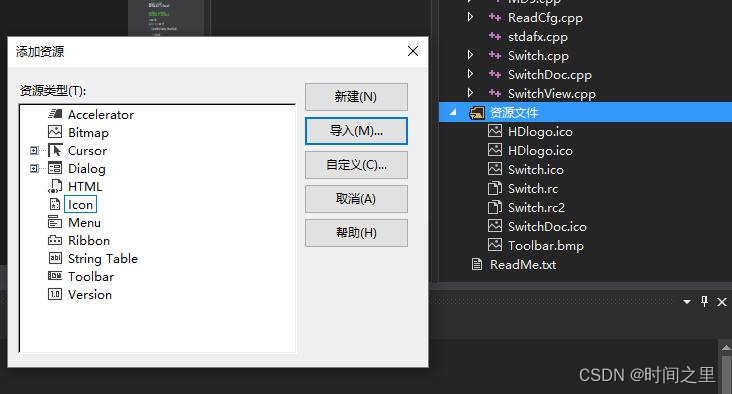Click the String Table resource icon
The width and height of the screenshot is (732, 394).
point(55,258)
